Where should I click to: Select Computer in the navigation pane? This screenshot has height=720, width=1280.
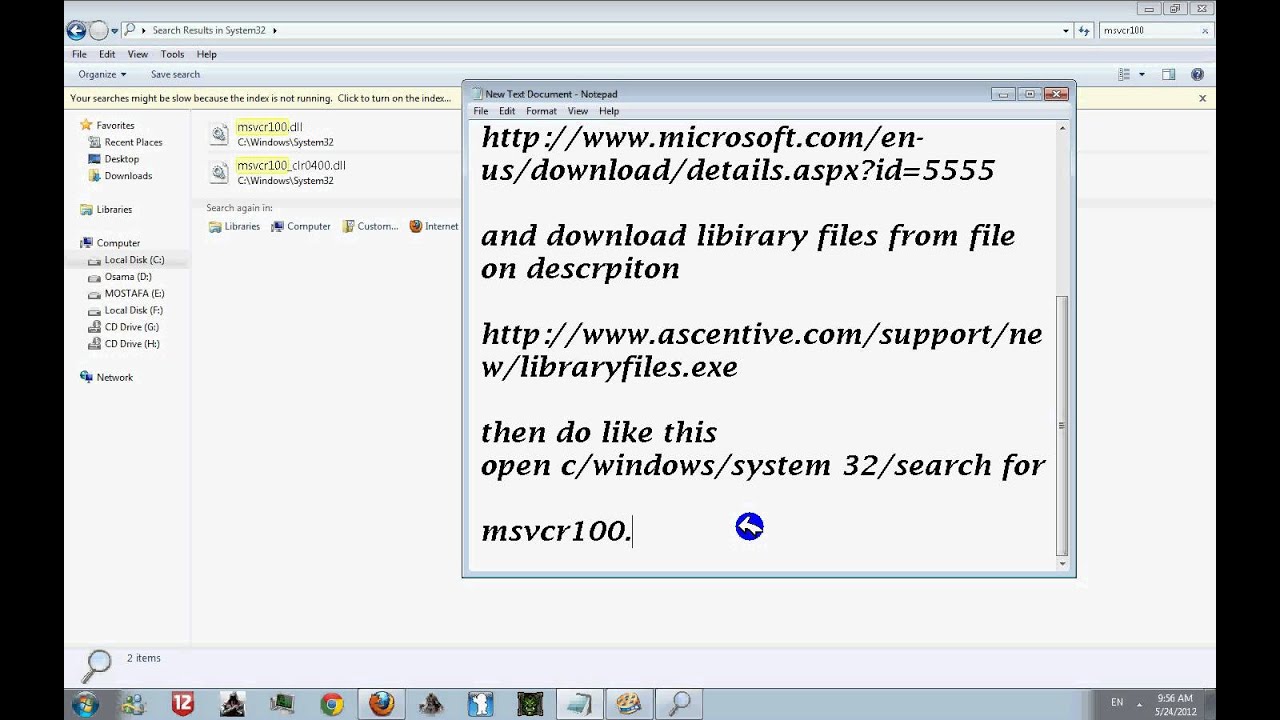click(x=118, y=243)
